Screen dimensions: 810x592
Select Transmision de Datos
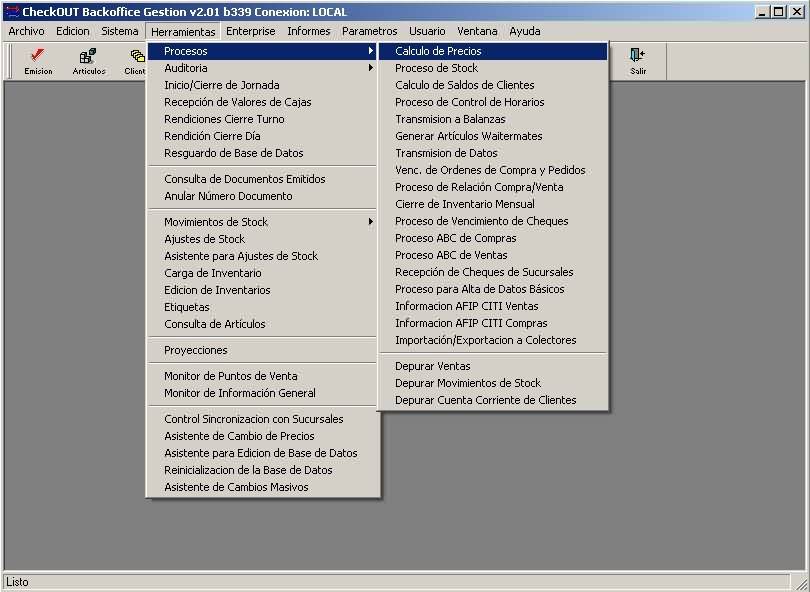click(493, 153)
